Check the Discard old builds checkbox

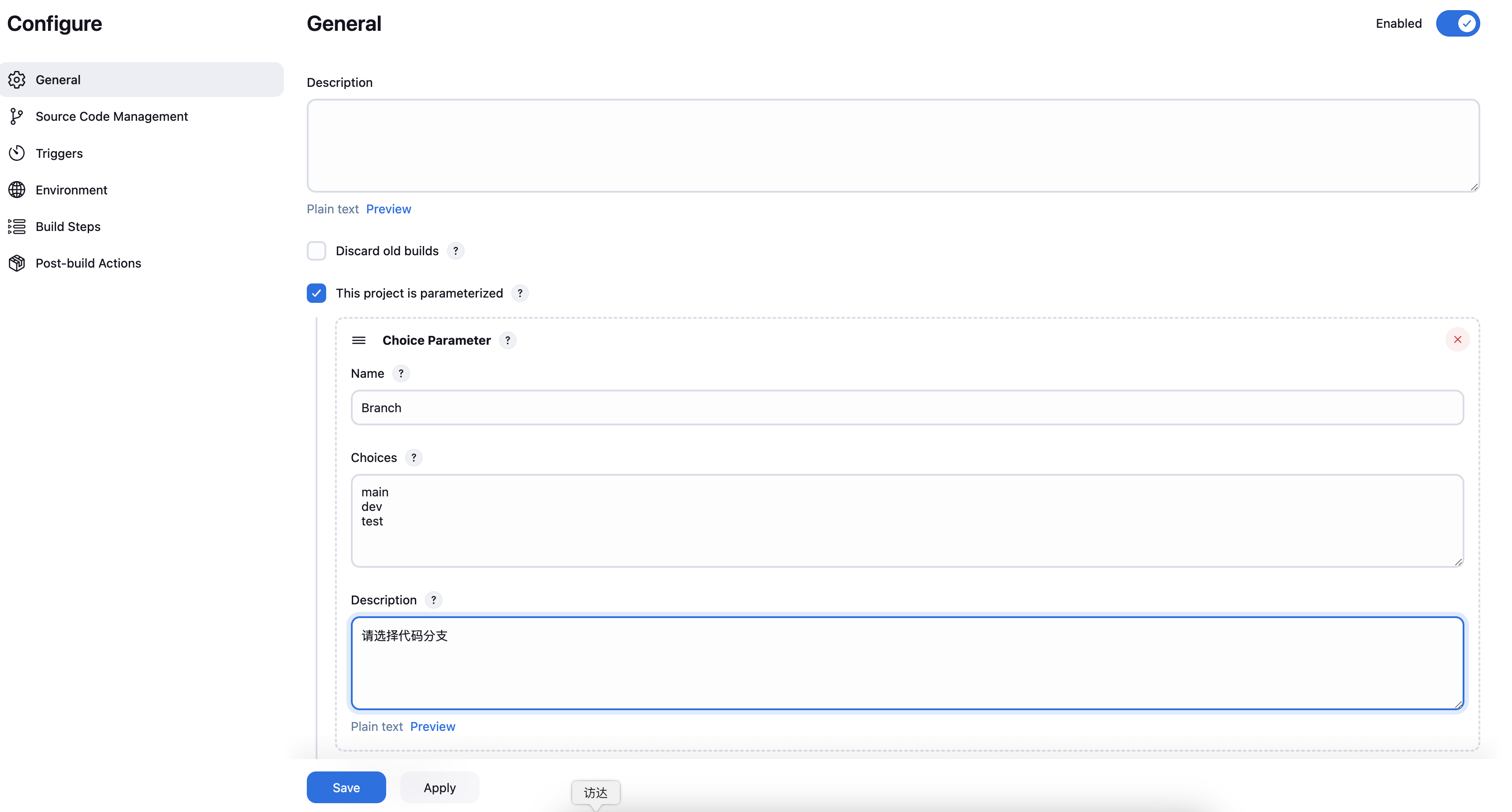[317, 251]
